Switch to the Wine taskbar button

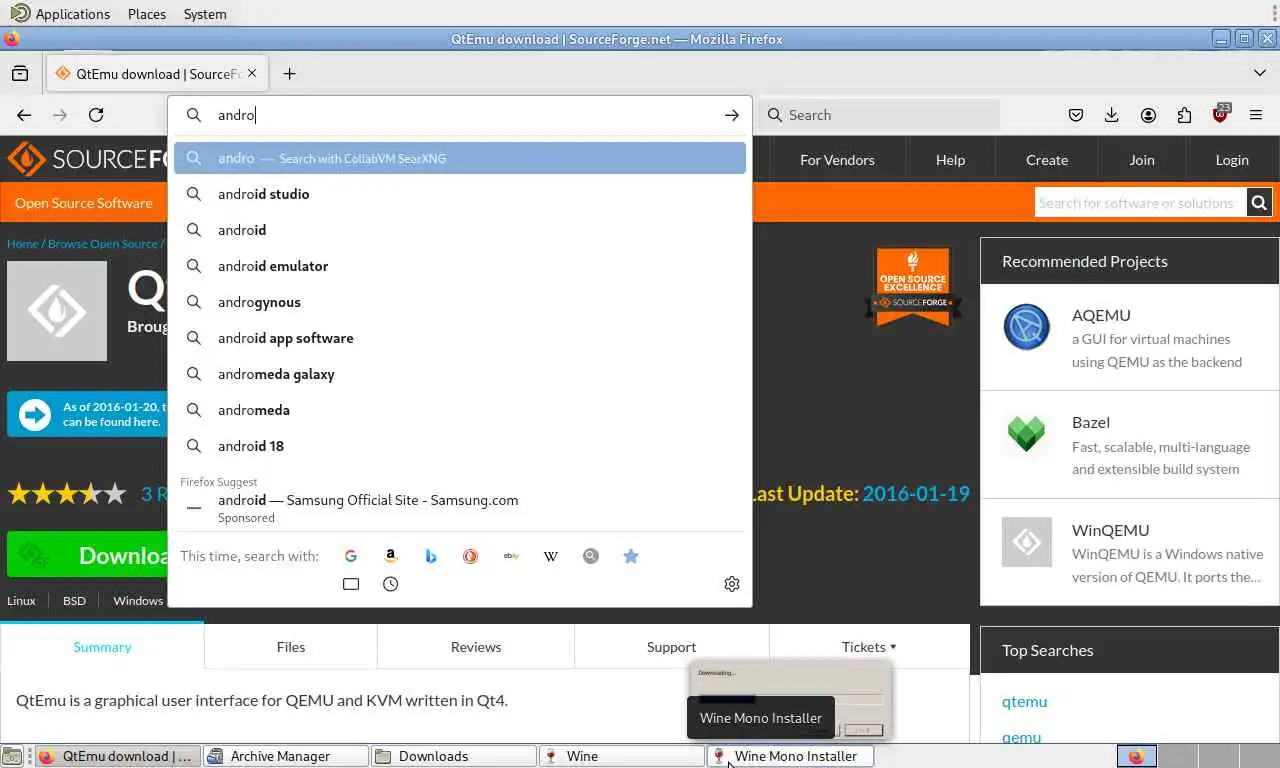pos(622,756)
